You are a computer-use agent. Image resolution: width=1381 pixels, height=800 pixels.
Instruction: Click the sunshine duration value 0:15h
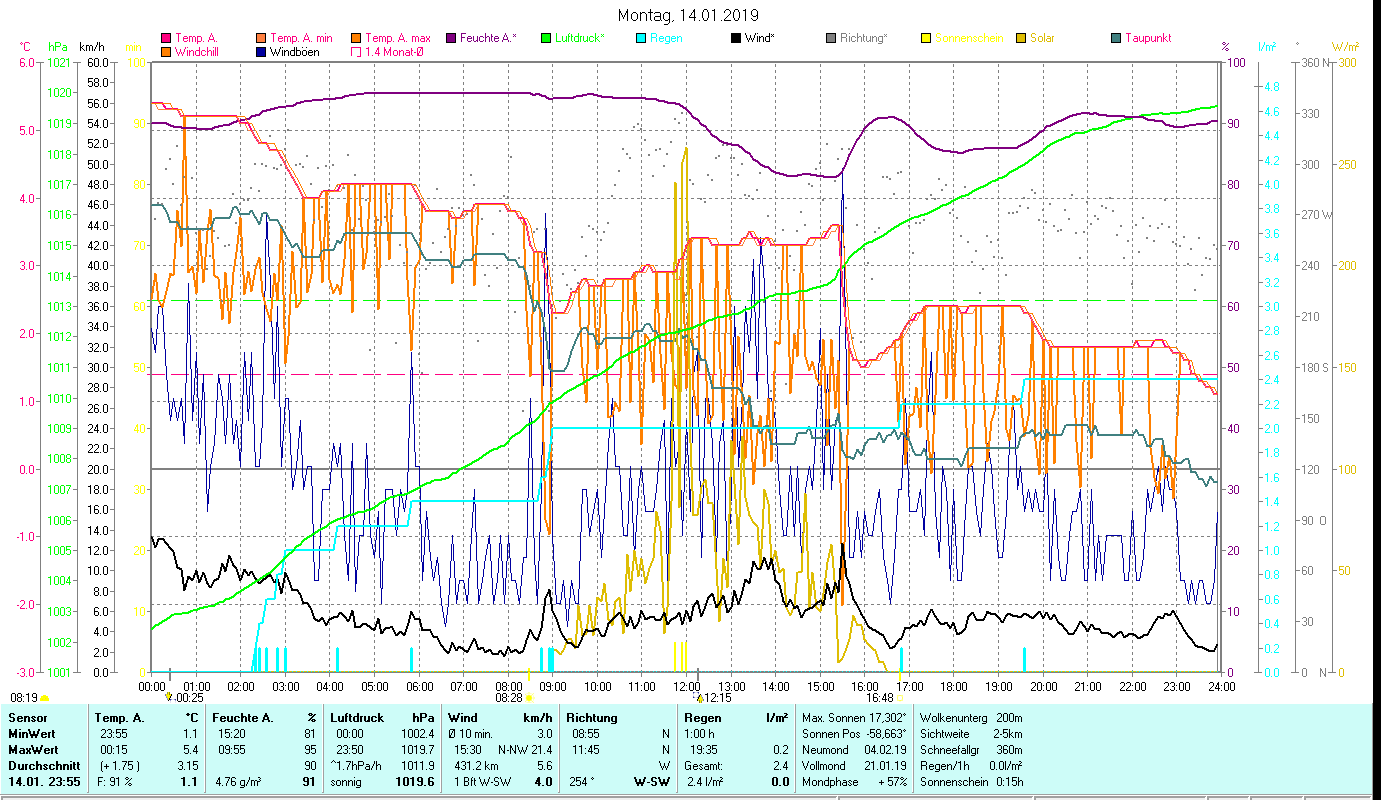pos(1009,782)
